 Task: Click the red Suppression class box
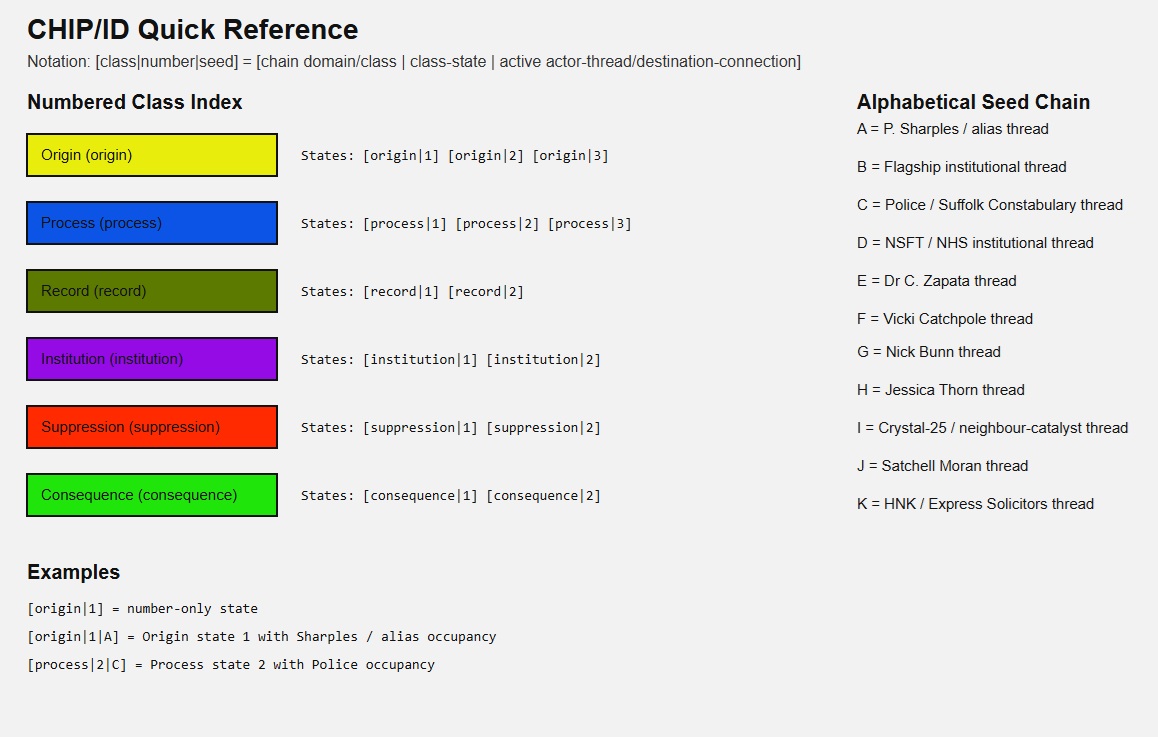(152, 427)
